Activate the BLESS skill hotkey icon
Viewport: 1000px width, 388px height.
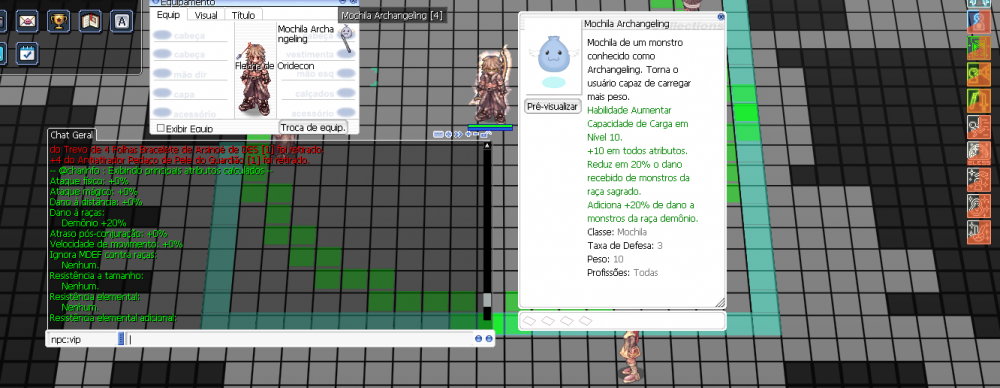(978, 153)
